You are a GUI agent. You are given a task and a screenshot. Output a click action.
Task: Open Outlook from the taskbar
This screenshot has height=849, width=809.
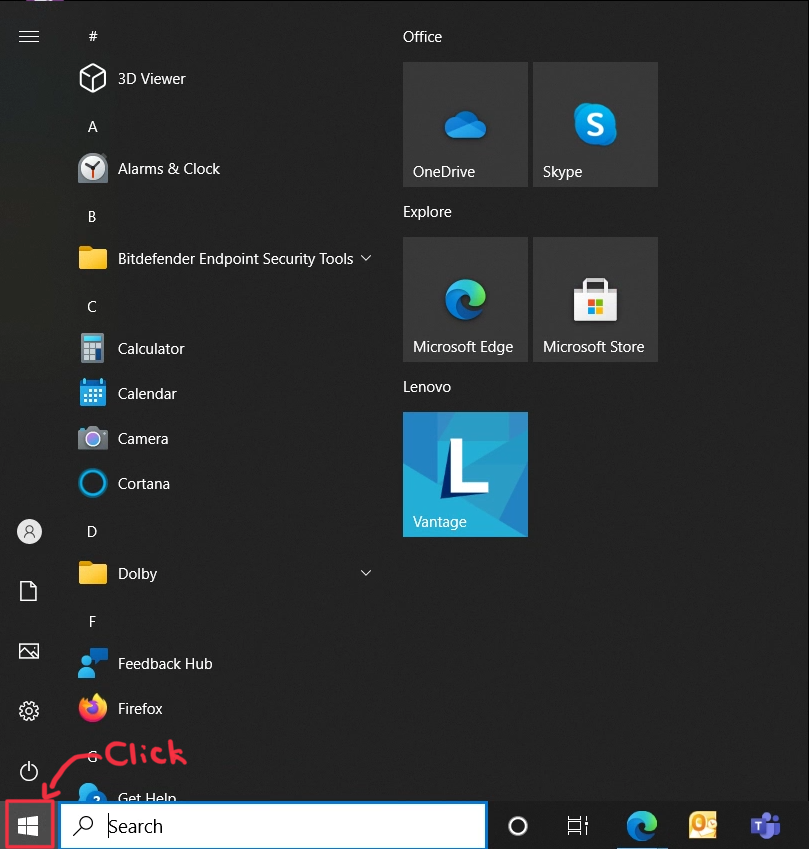point(702,826)
